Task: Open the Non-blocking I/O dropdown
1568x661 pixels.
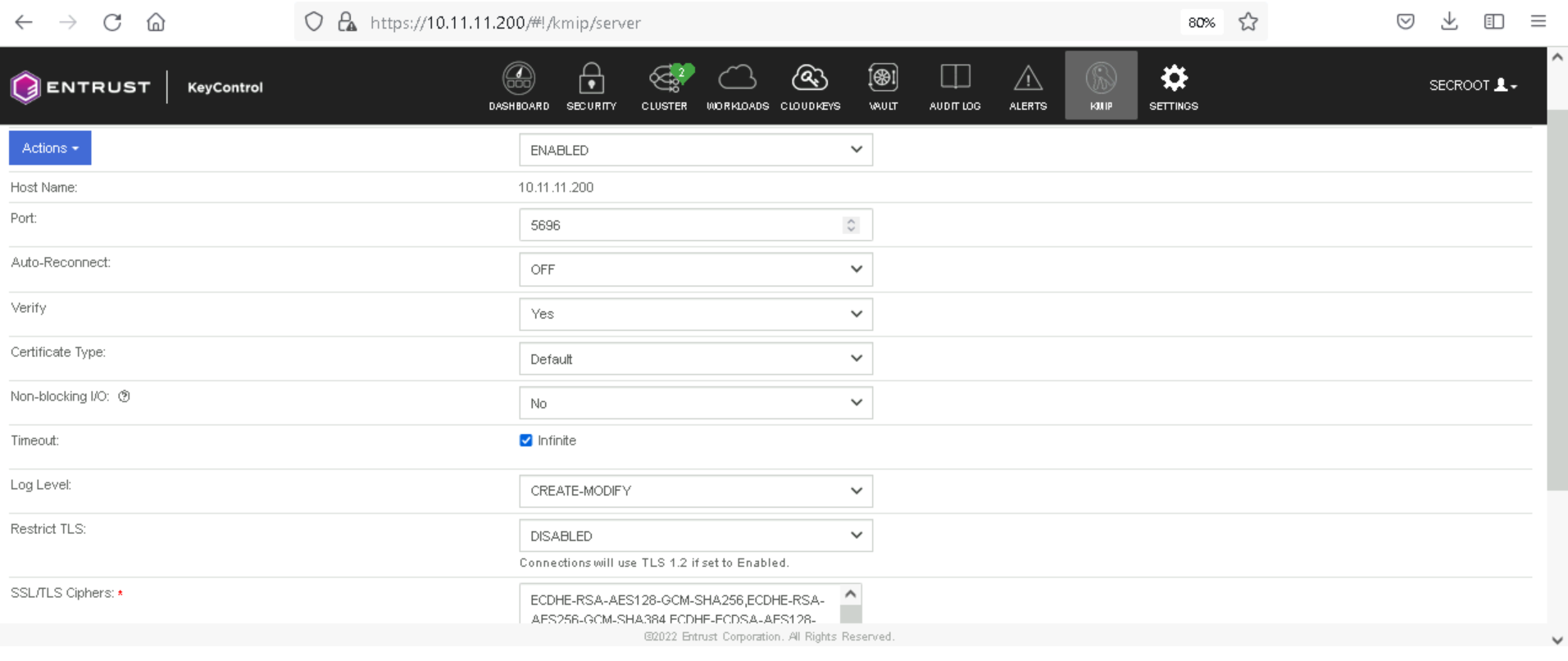Action: [x=696, y=403]
